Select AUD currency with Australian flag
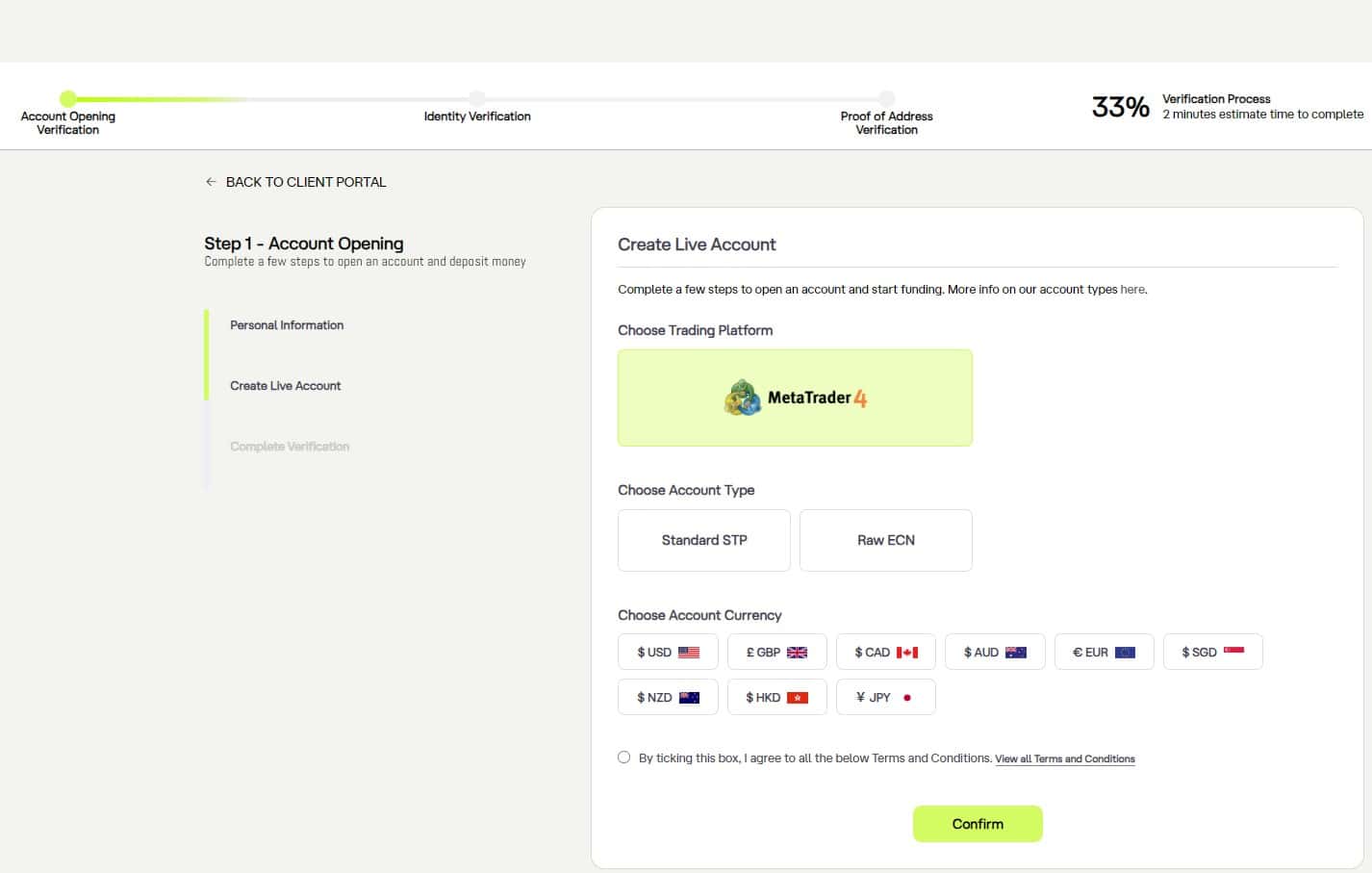This screenshot has width=1372, height=873. pyautogui.click(x=995, y=652)
